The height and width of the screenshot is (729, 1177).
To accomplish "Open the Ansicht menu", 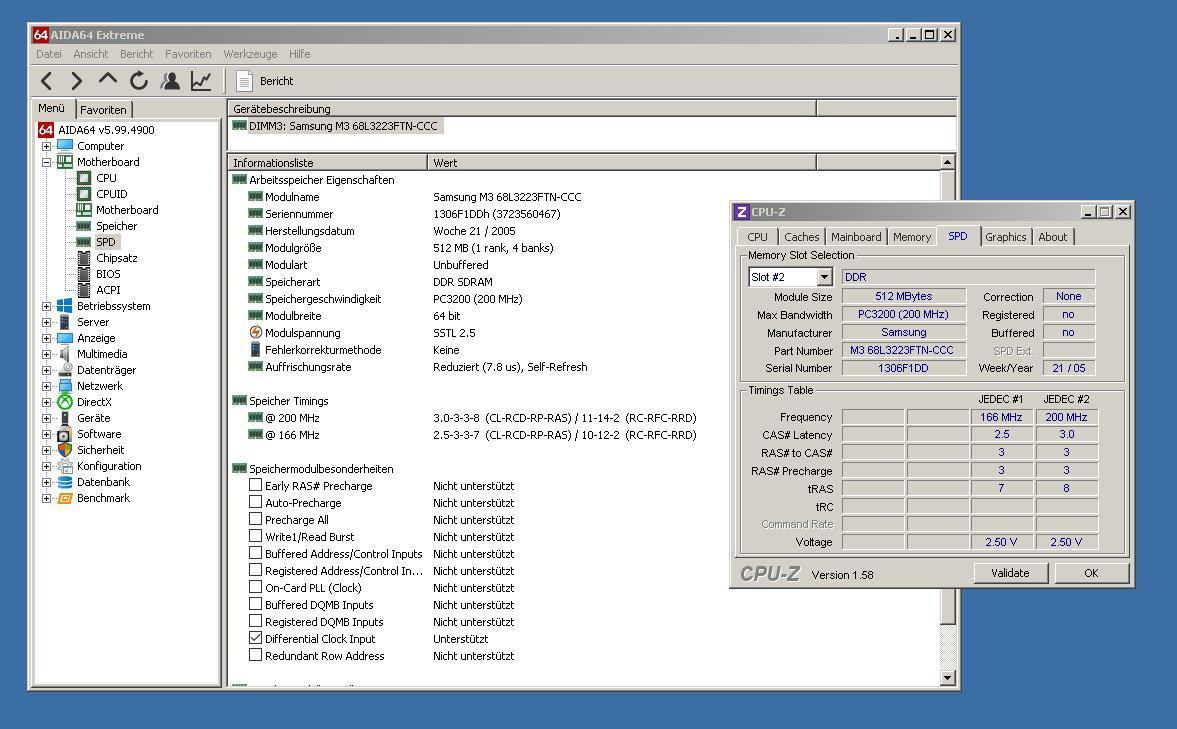I will tap(91, 54).
